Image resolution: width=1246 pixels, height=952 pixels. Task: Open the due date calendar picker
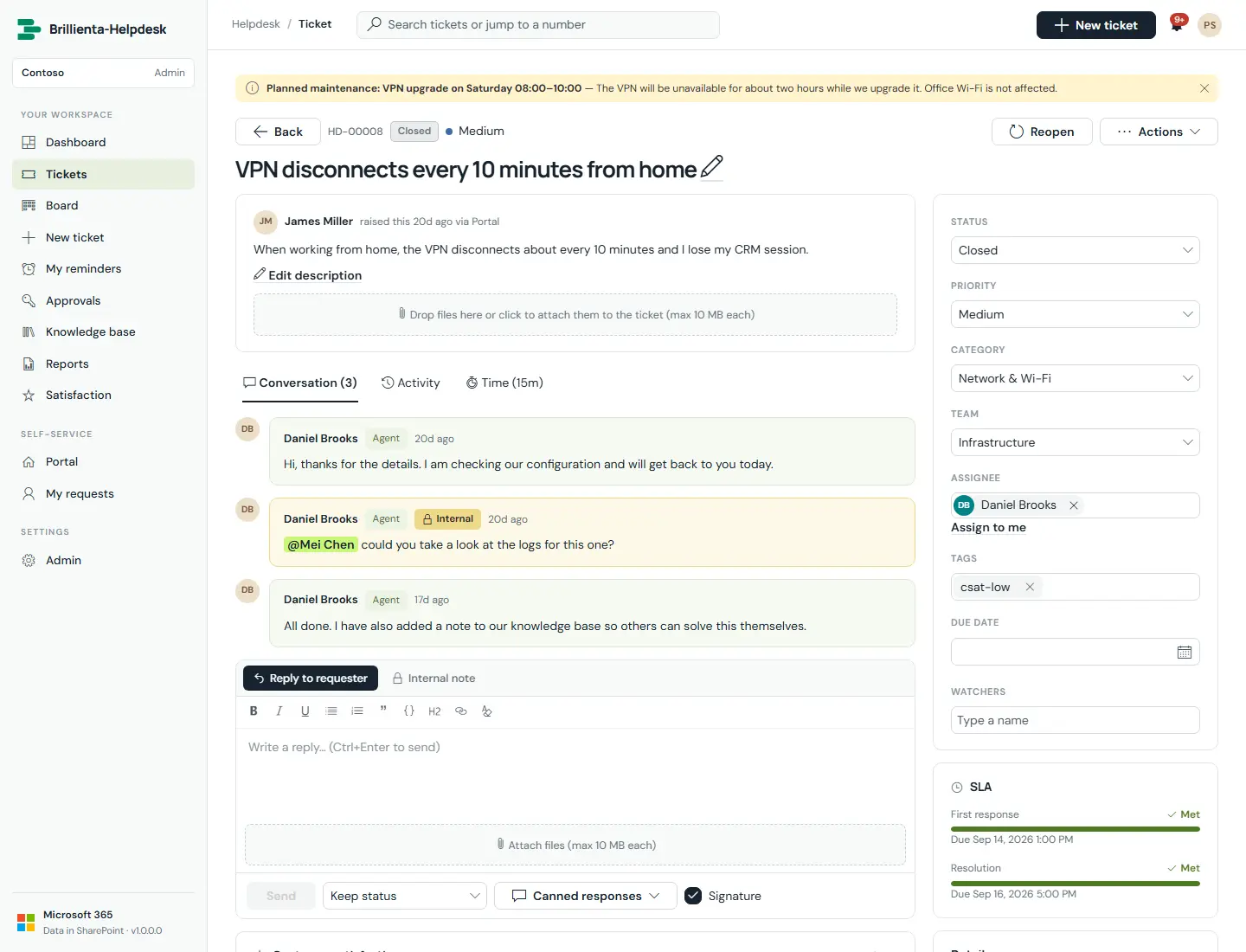[x=1185, y=653]
